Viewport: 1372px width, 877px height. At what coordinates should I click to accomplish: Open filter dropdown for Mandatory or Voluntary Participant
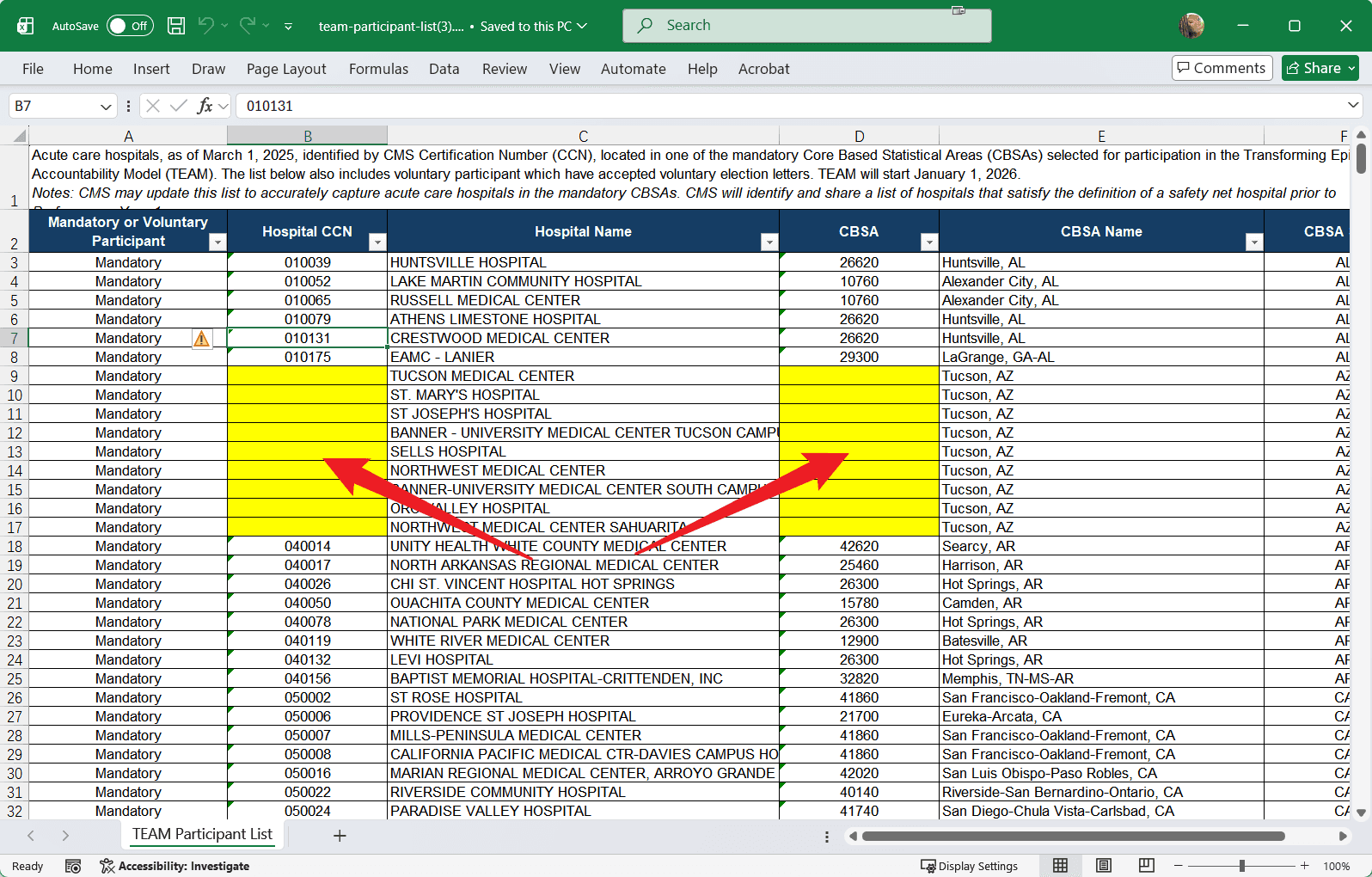click(217, 242)
